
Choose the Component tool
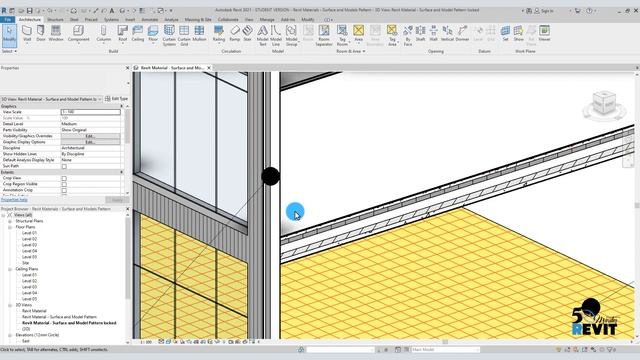78,34
